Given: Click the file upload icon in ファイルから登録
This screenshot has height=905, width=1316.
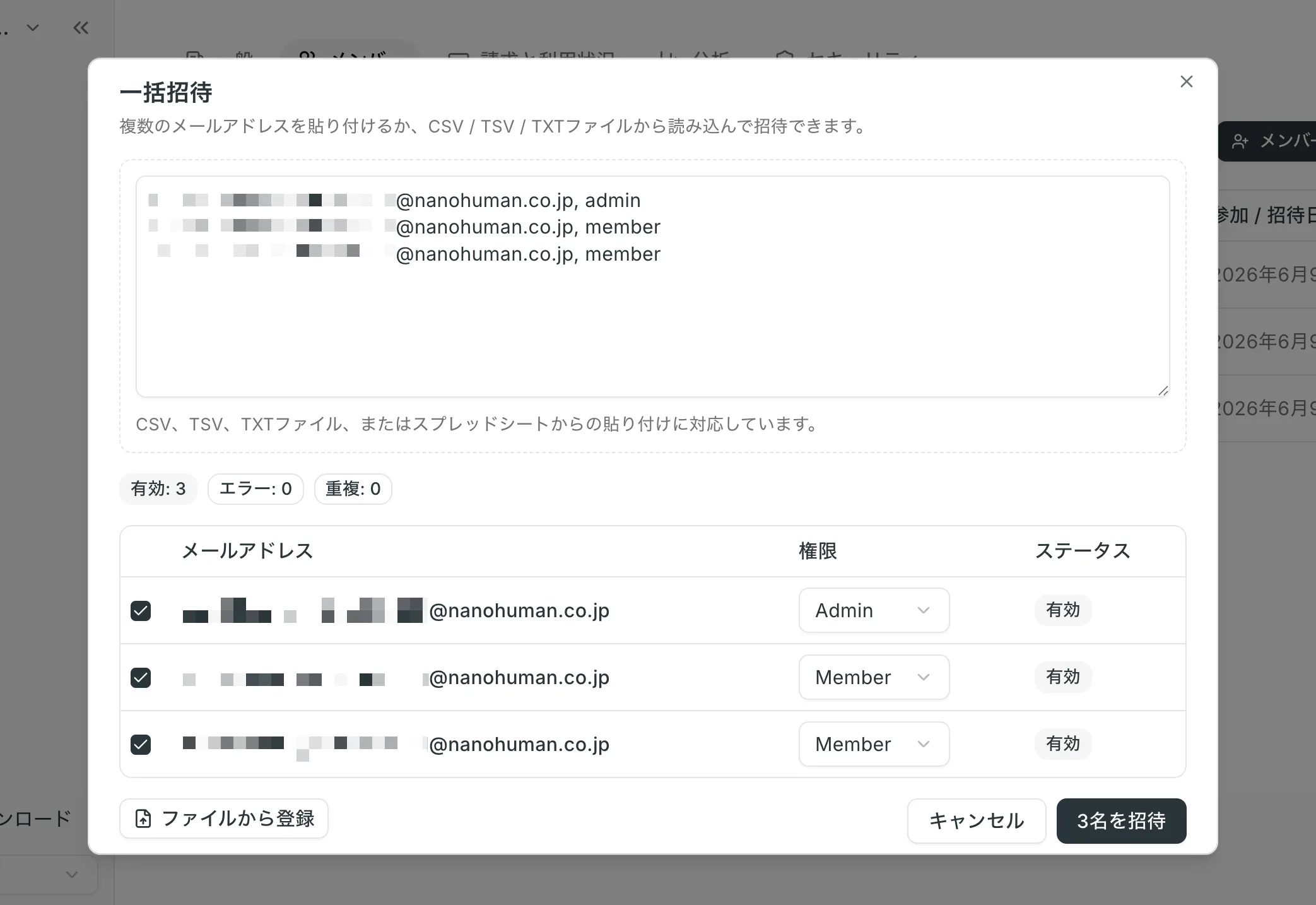Looking at the screenshot, I should [143, 819].
